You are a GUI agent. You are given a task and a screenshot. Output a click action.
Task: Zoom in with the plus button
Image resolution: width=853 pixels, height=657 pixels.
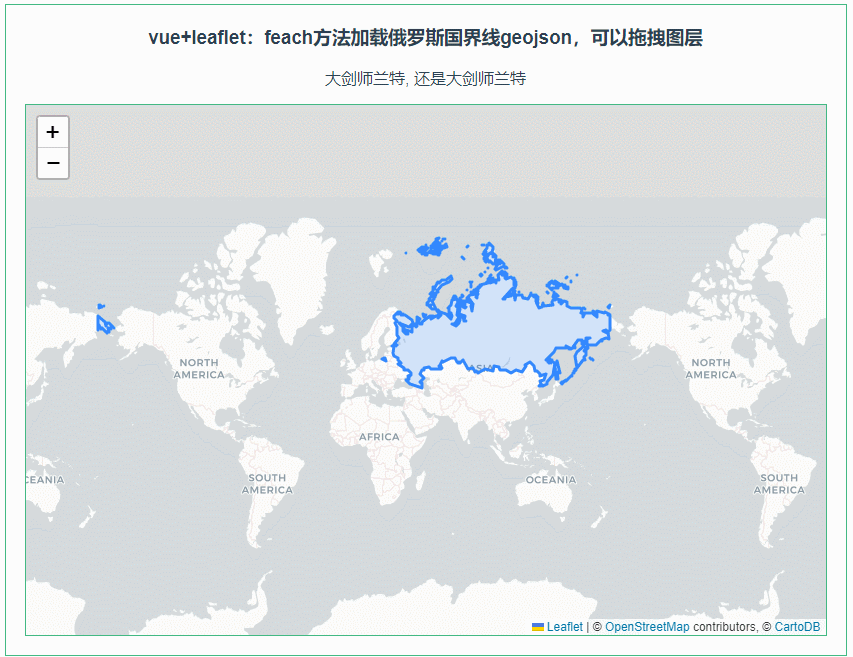pyautogui.click(x=53, y=132)
